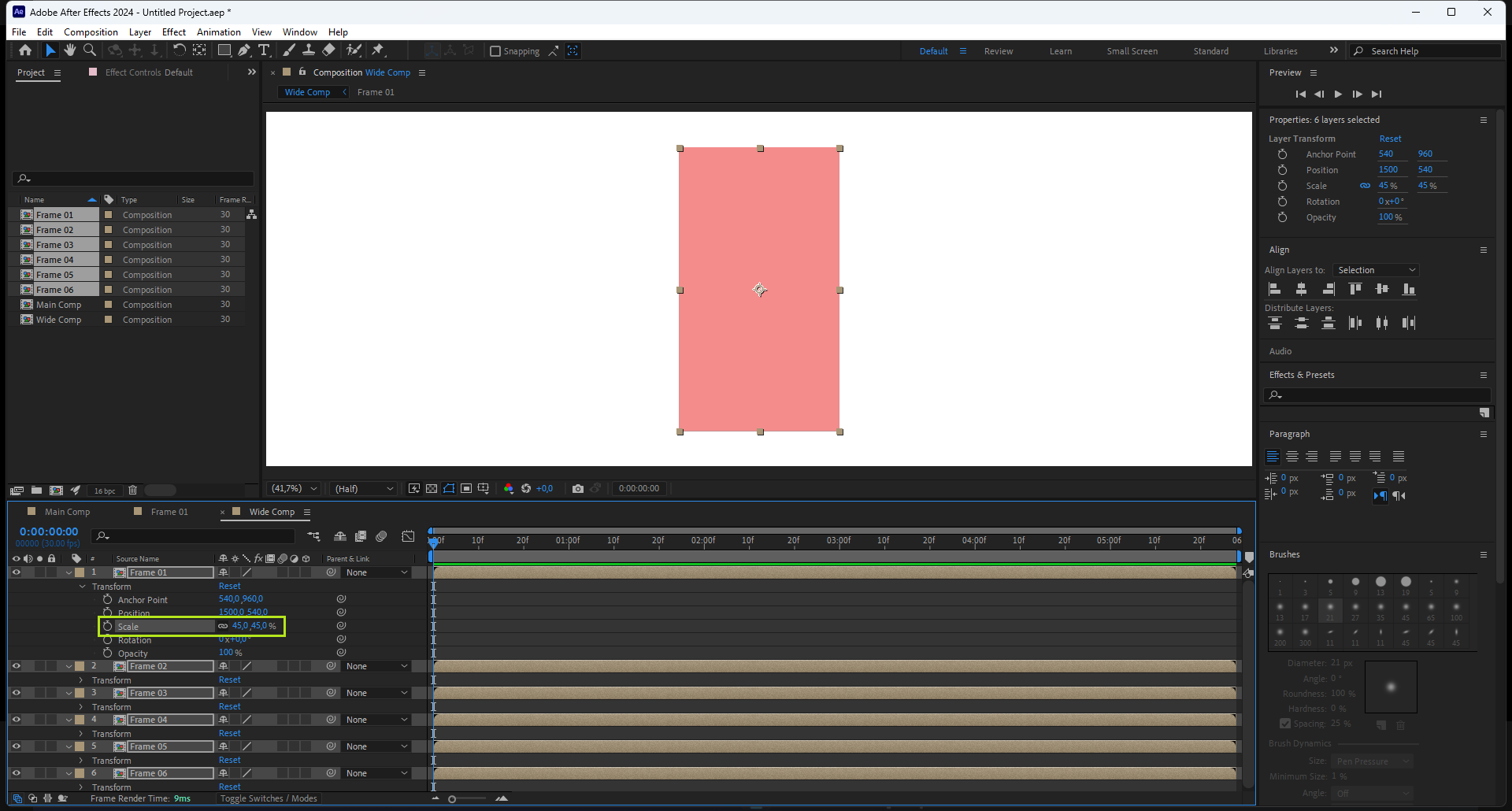Select the Pen tool
This screenshot has height=811, width=1512.
coord(244,50)
